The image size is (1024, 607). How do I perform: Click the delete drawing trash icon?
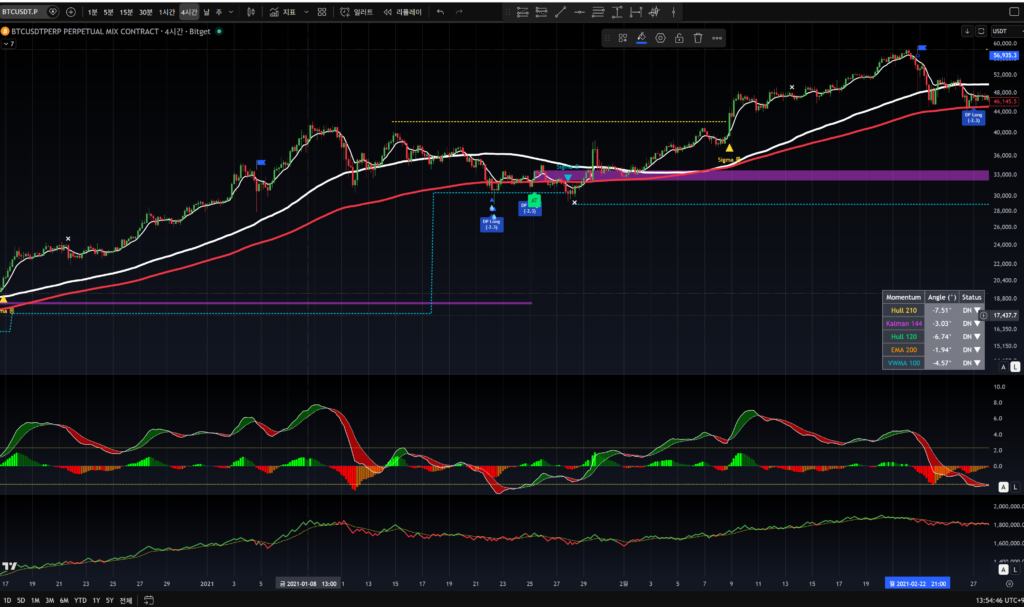click(x=698, y=38)
